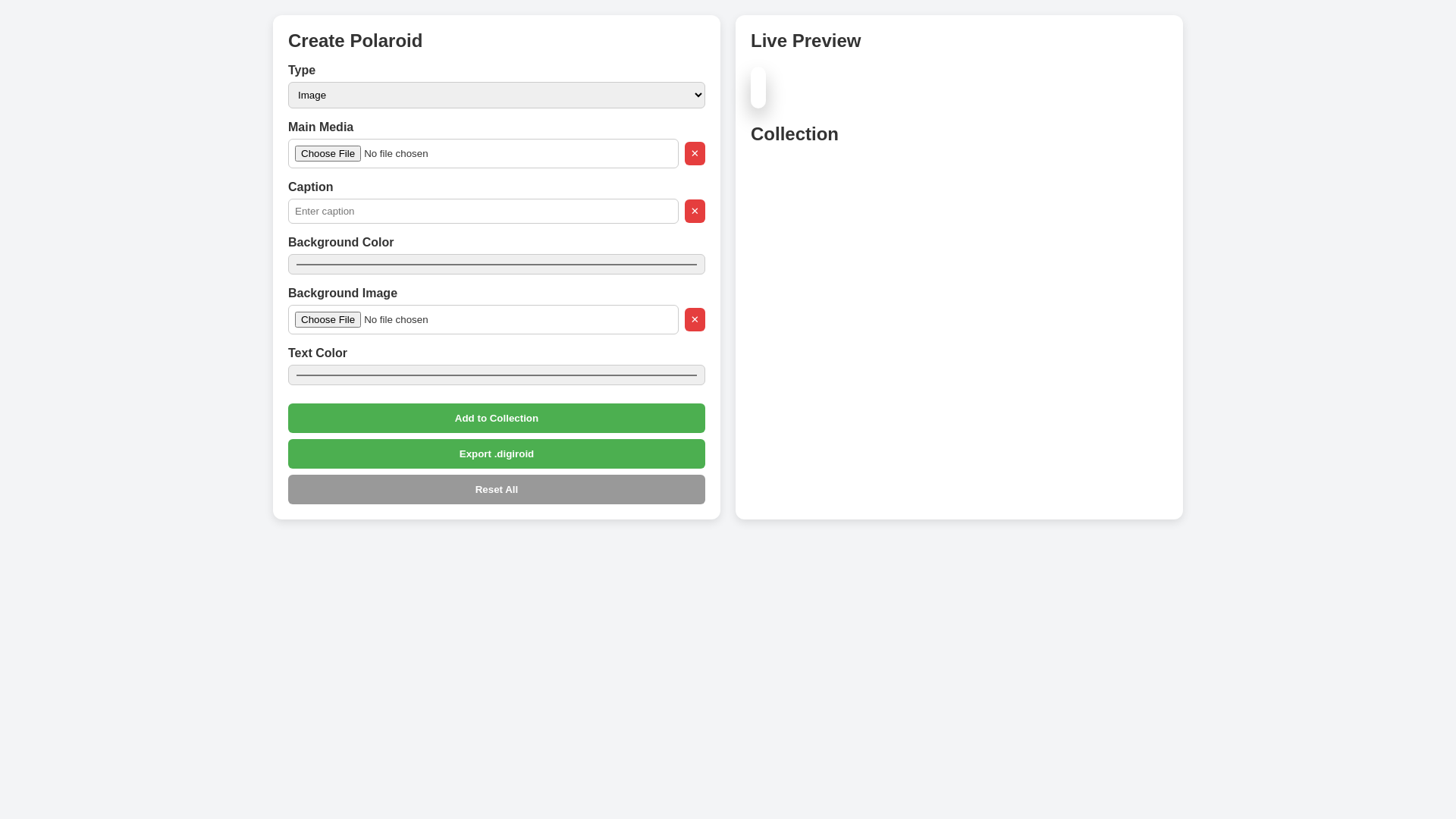Click the Main Media label
This screenshot has height=819, width=1456.
[x=321, y=127]
